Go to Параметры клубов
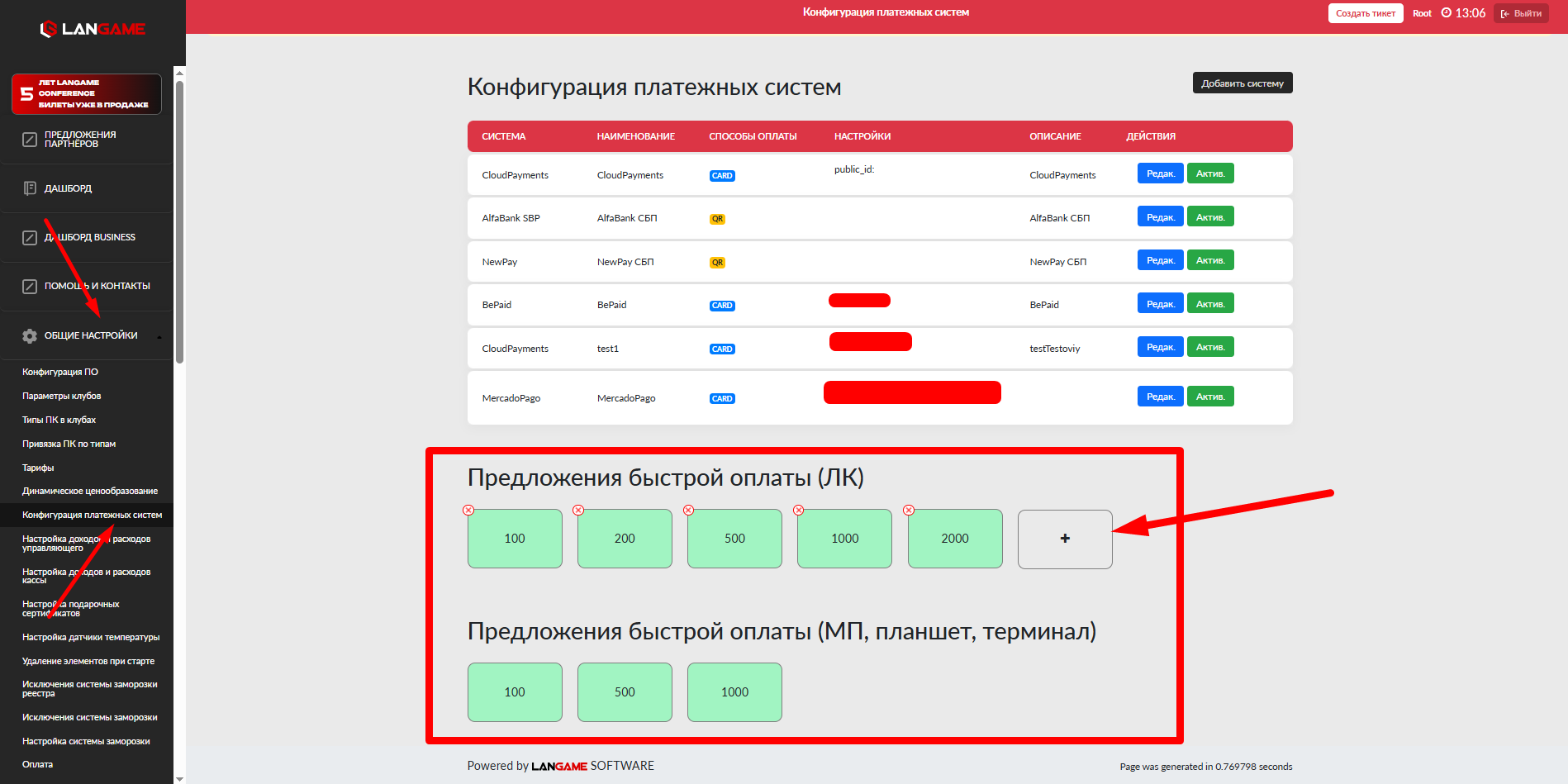Screen dimensions: 1568x784 (62, 396)
